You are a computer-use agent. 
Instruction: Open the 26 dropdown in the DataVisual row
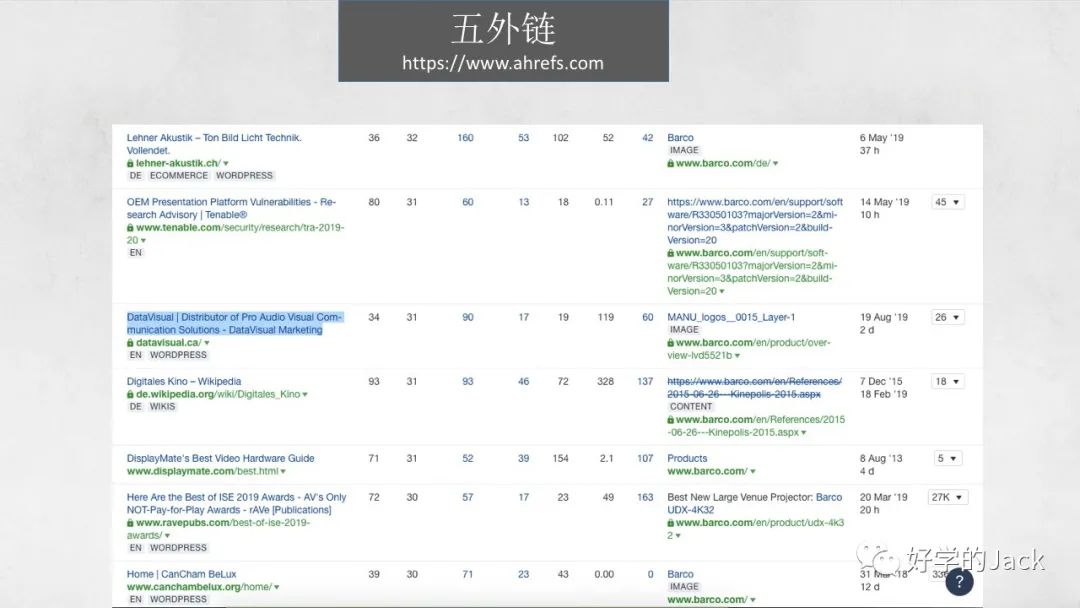[x=946, y=316]
